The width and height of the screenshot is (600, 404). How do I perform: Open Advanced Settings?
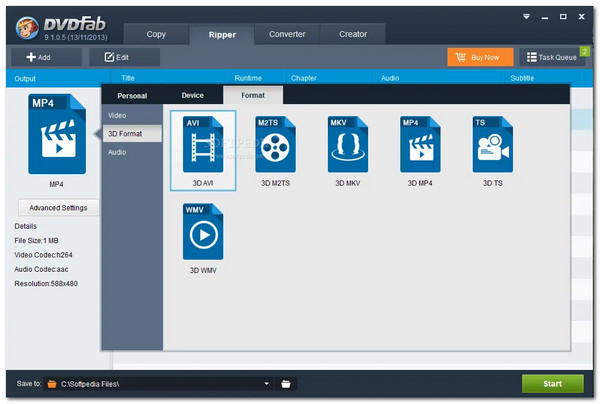tap(59, 208)
